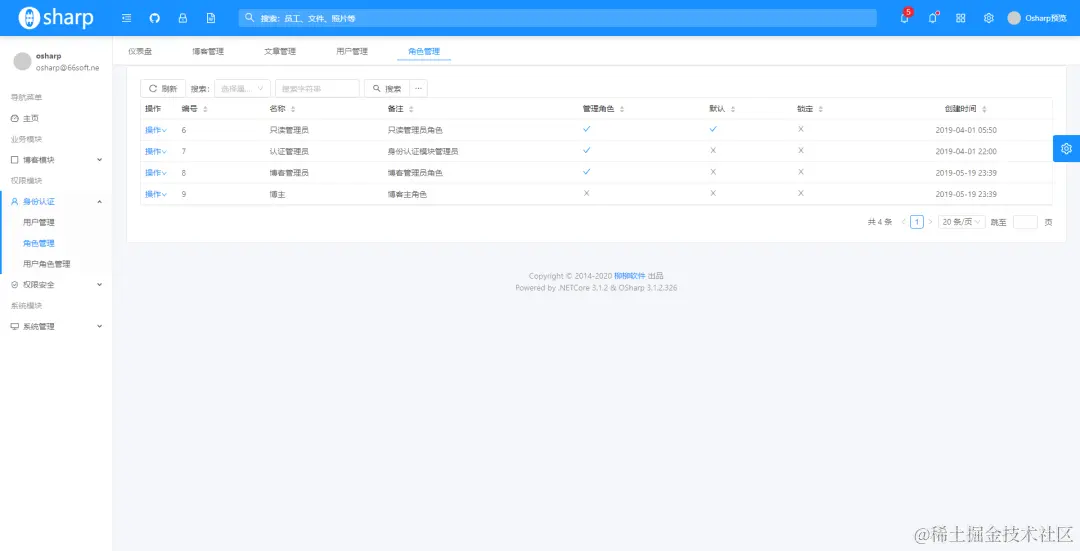Open the 柳柳软件 link in footer
Viewport: 1080px width, 551px height.
630,276
